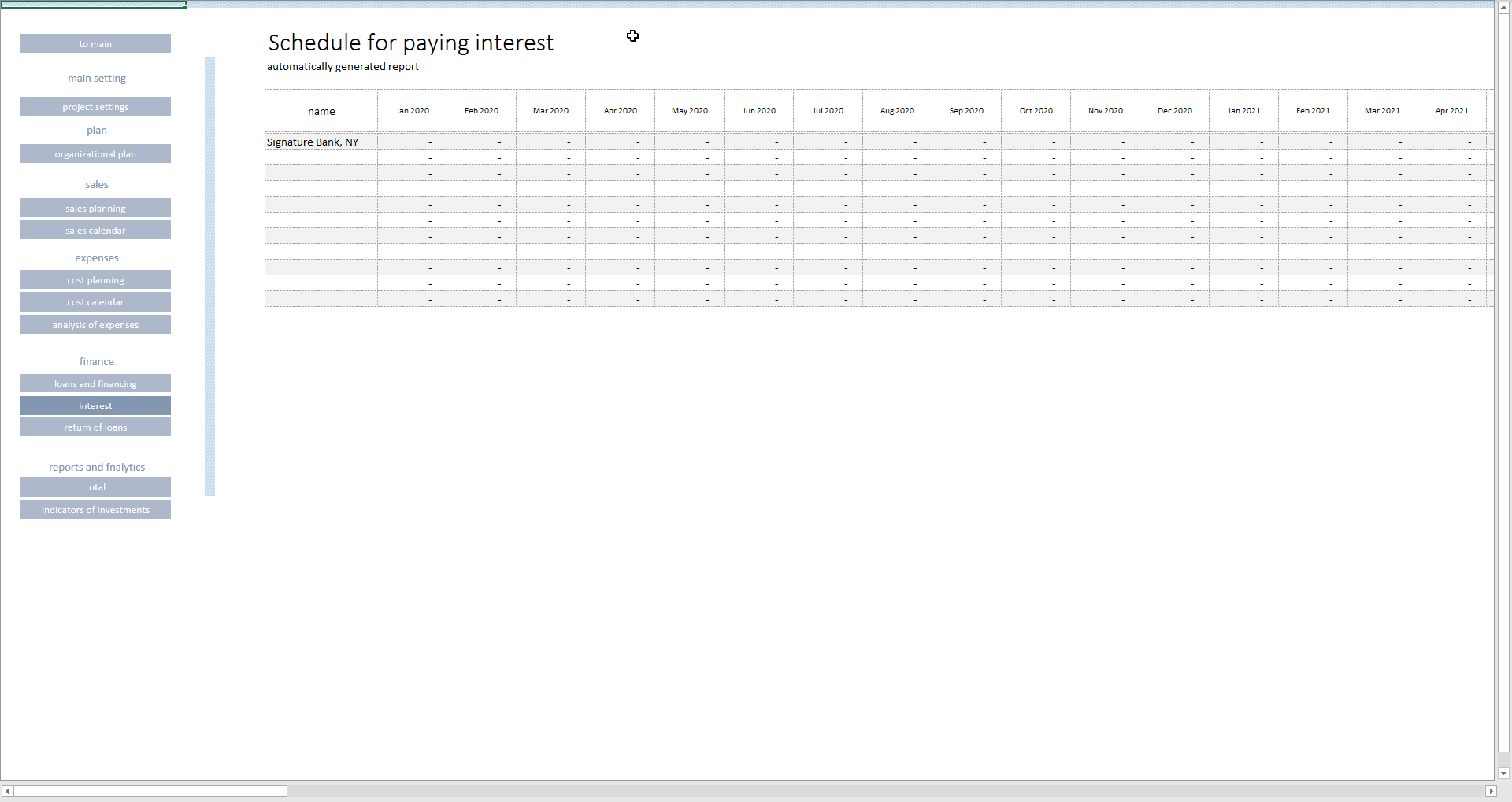This screenshot has width=1512, height=802.
Task: Click the Mar 2021 column header
Action: (x=1383, y=111)
